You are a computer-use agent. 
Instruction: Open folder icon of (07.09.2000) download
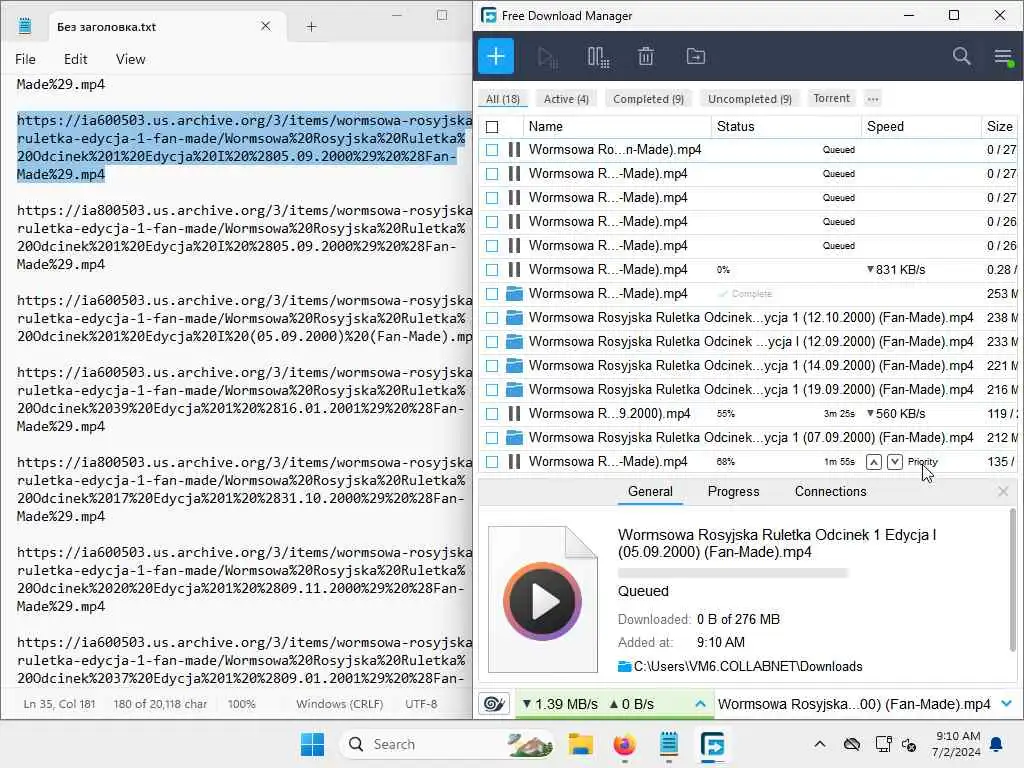515,438
